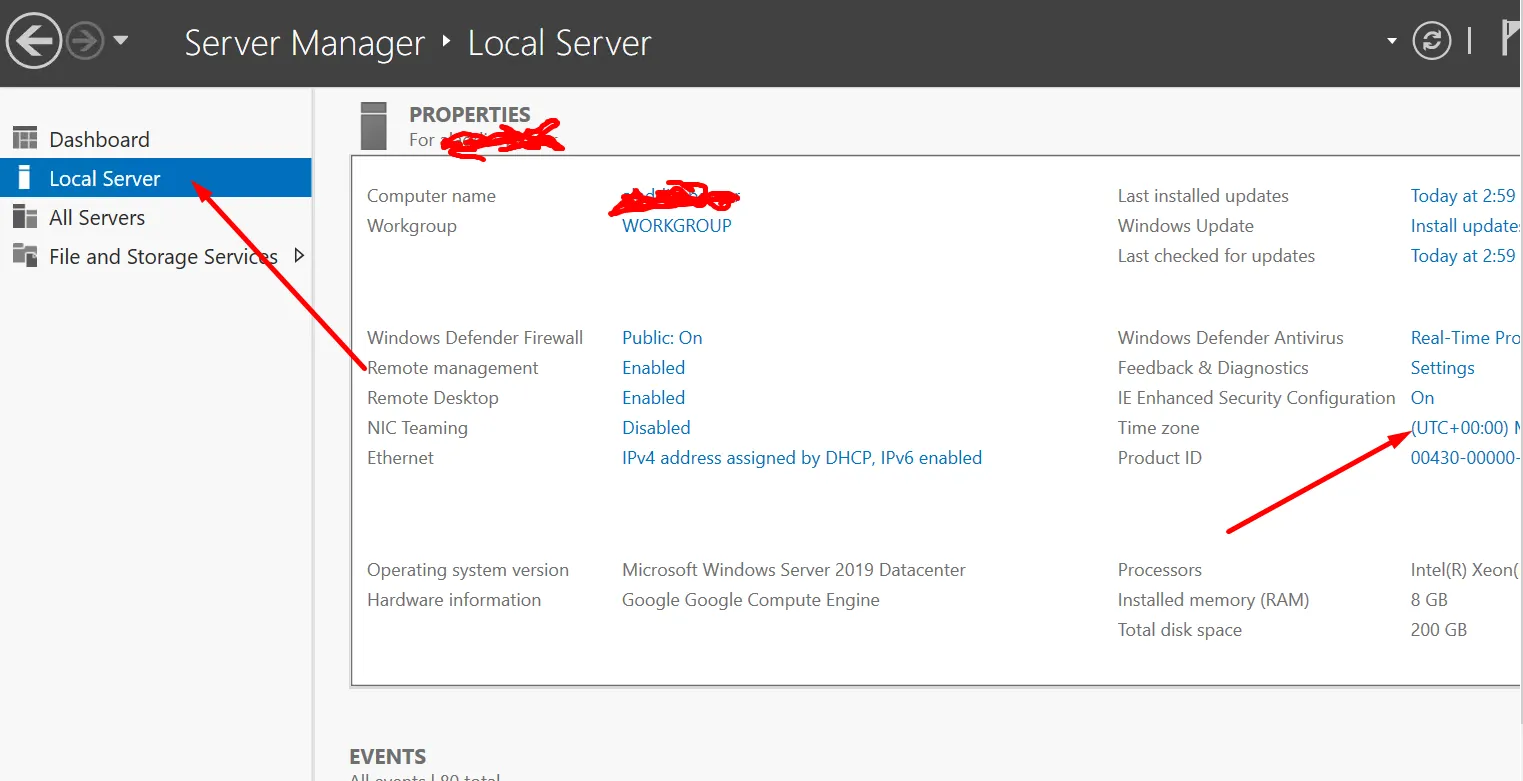Click the forward navigation arrow
The height and width of the screenshot is (781, 1523).
point(85,42)
